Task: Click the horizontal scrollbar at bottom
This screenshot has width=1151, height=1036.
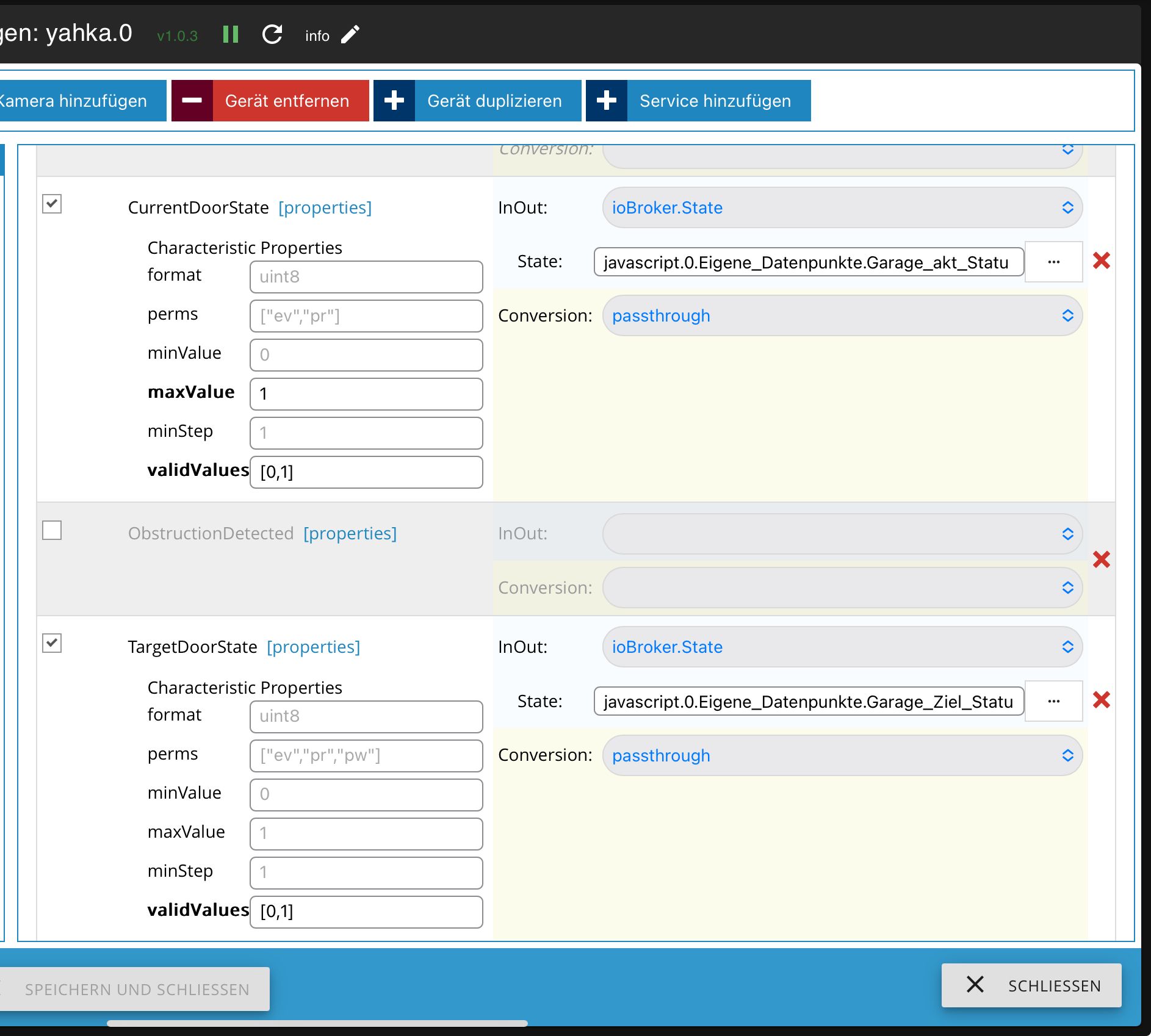Action: coord(317,1023)
